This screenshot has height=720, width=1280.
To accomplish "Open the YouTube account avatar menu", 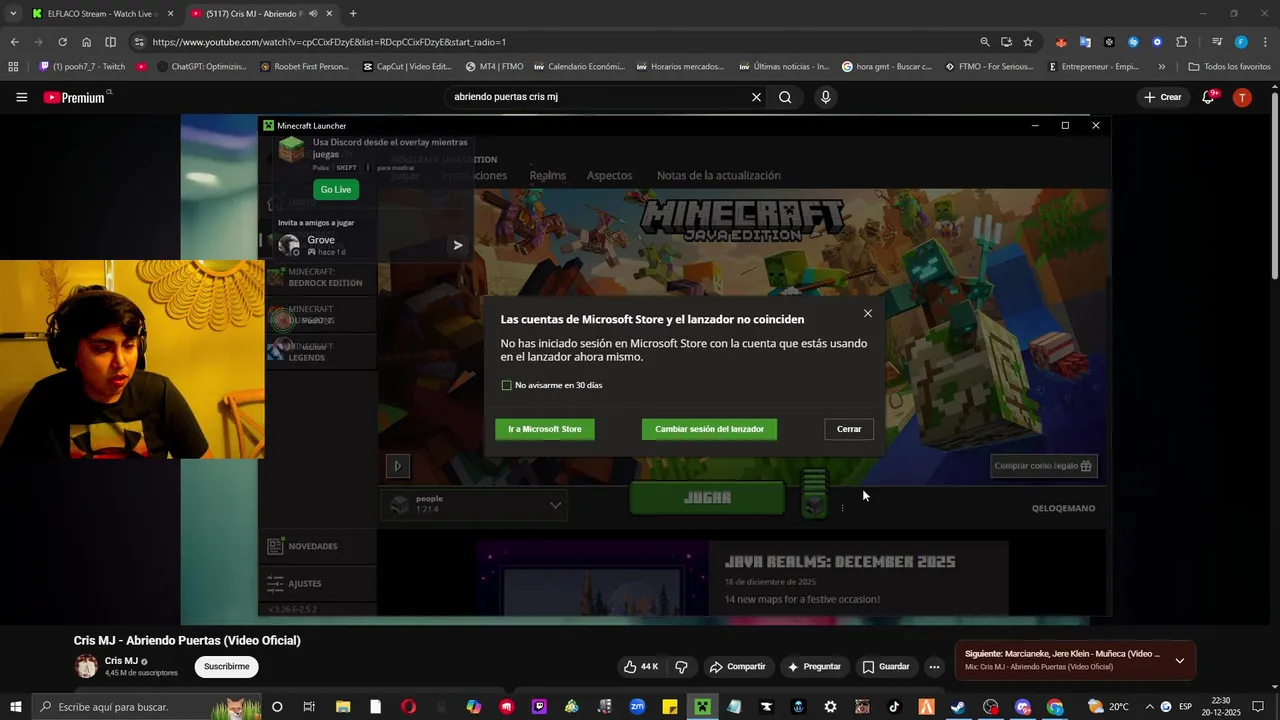I will (x=1242, y=97).
